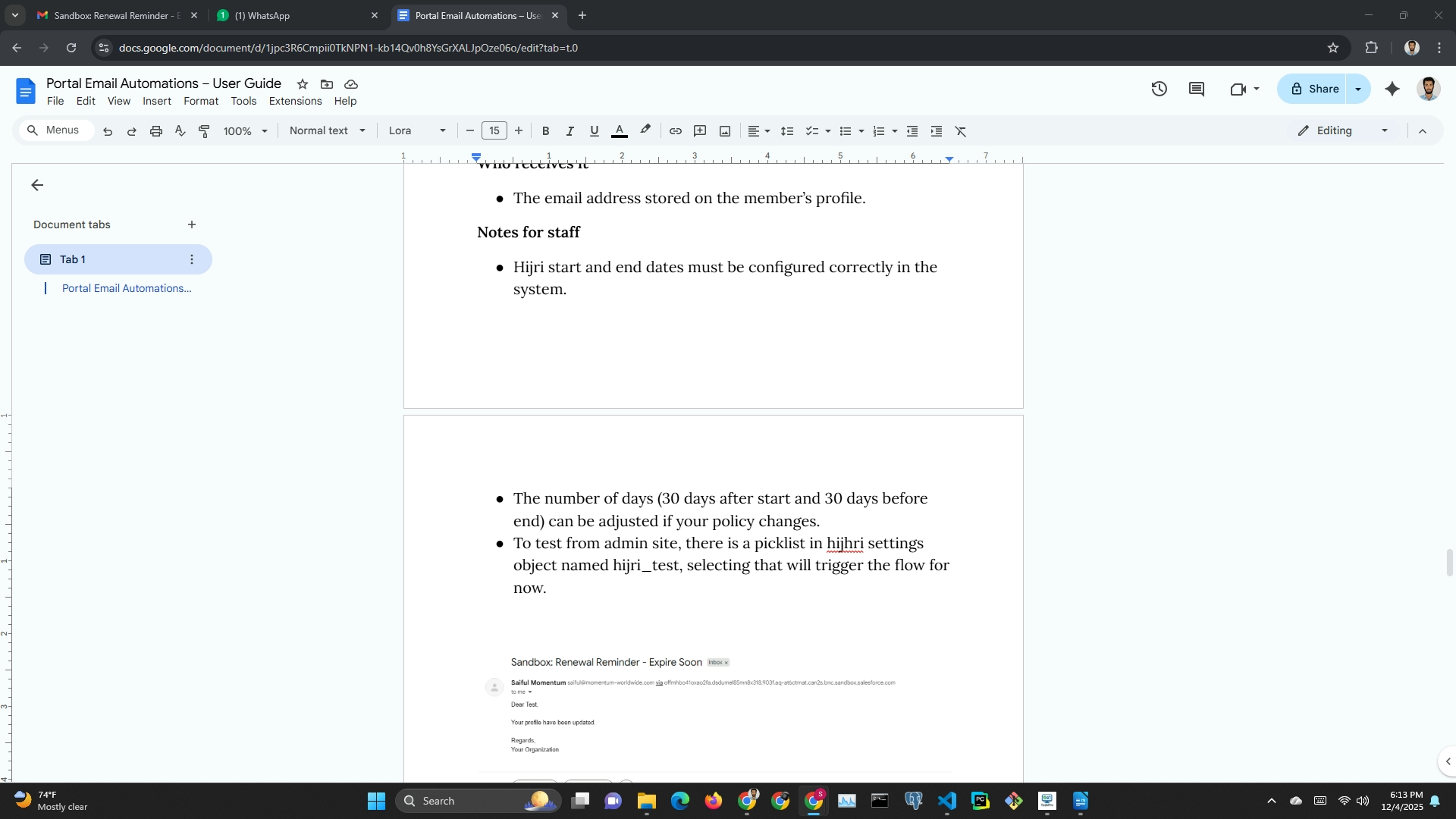Click the Print icon in toolbar
This screenshot has width=1456, height=819.
[x=156, y=131]
